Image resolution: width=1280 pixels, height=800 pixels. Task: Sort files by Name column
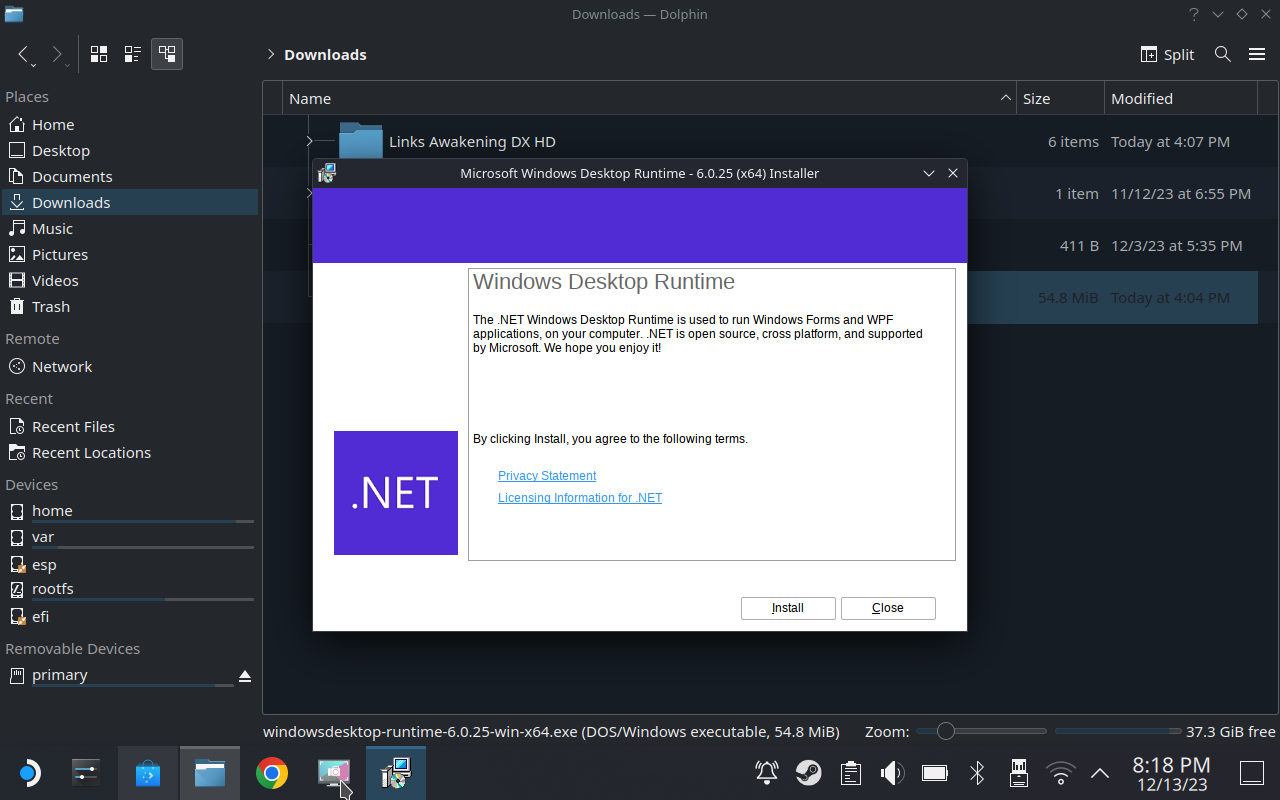point(650,98)
